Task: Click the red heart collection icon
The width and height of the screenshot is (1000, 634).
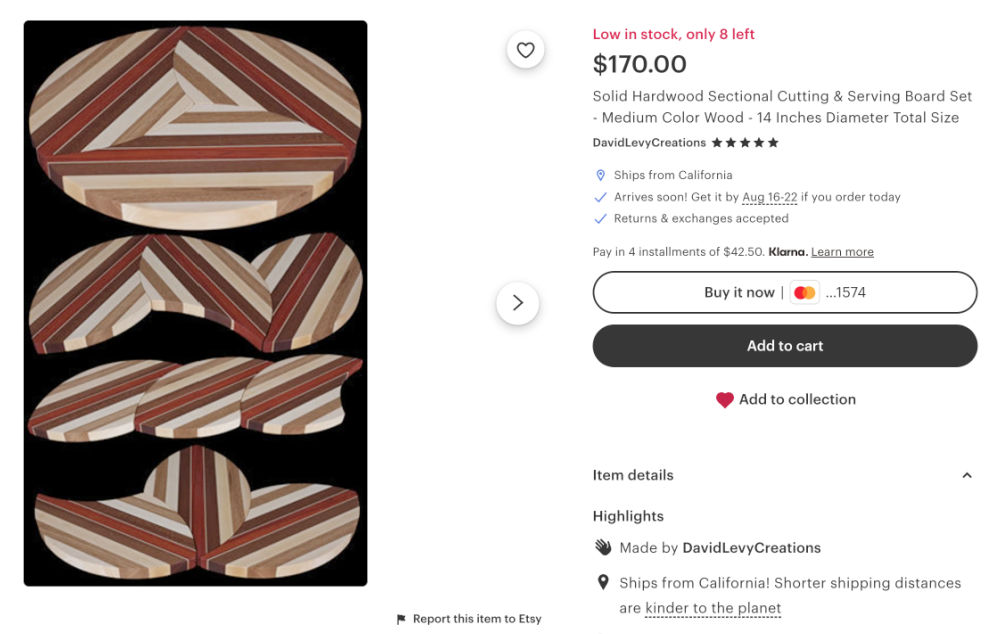Action: [x=725, y=400]
